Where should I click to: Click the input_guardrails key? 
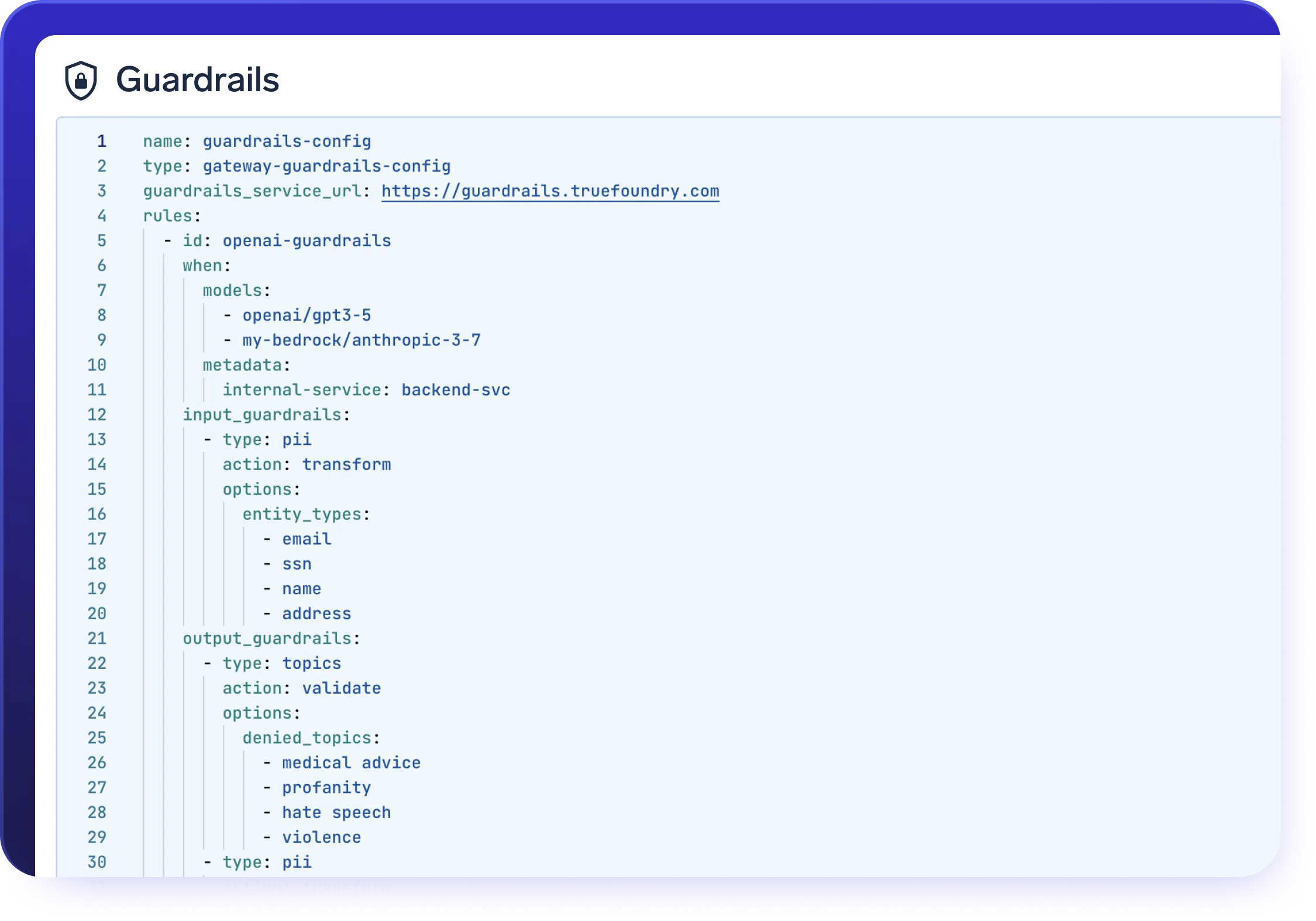tap(262, 415)
